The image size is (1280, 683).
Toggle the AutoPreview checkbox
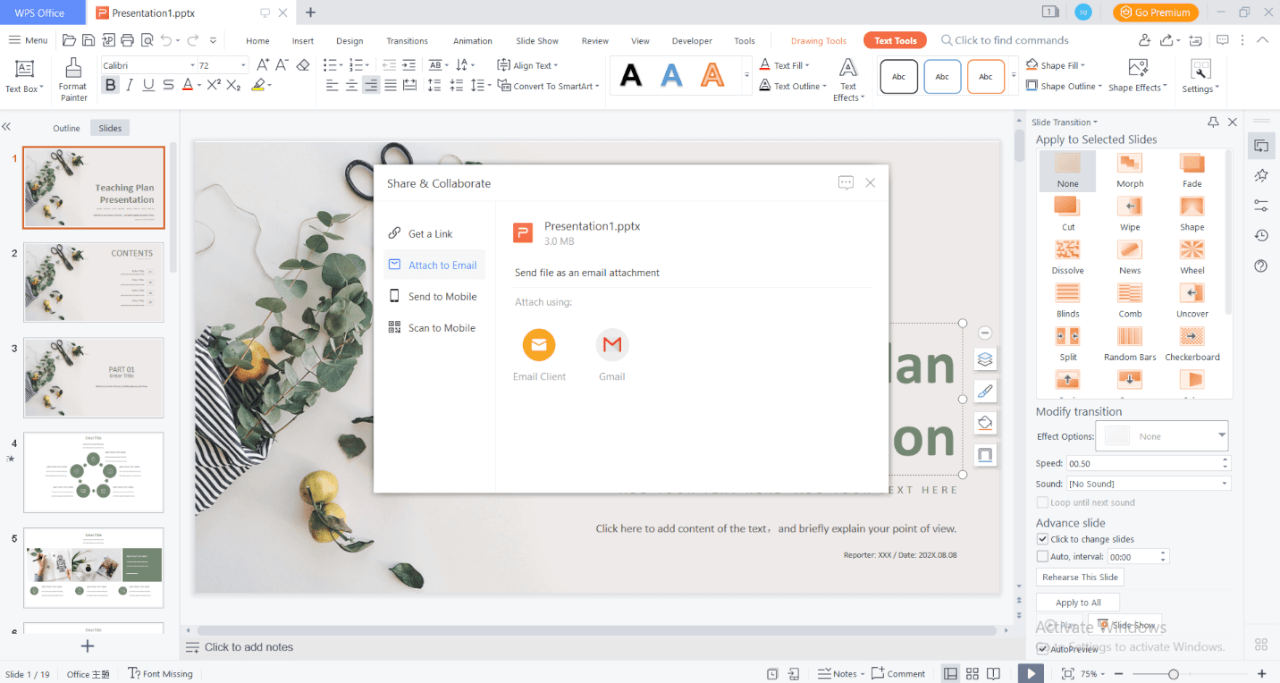[1043, 649]
